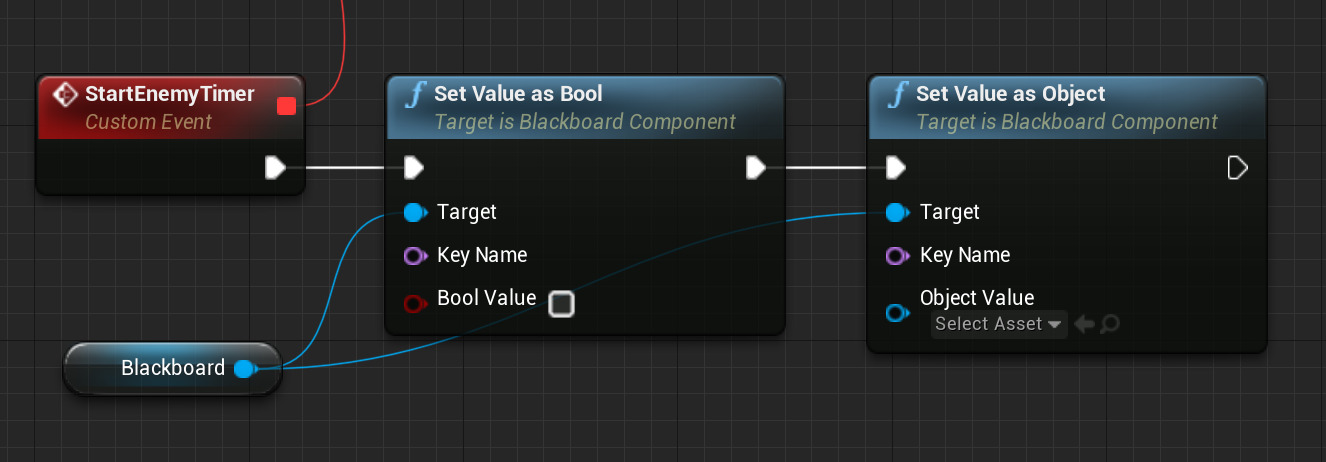Click the red delegate pin on StartEnemyTimer
This screenshot has height=462, width=1326.
click(x=286, y=105)
